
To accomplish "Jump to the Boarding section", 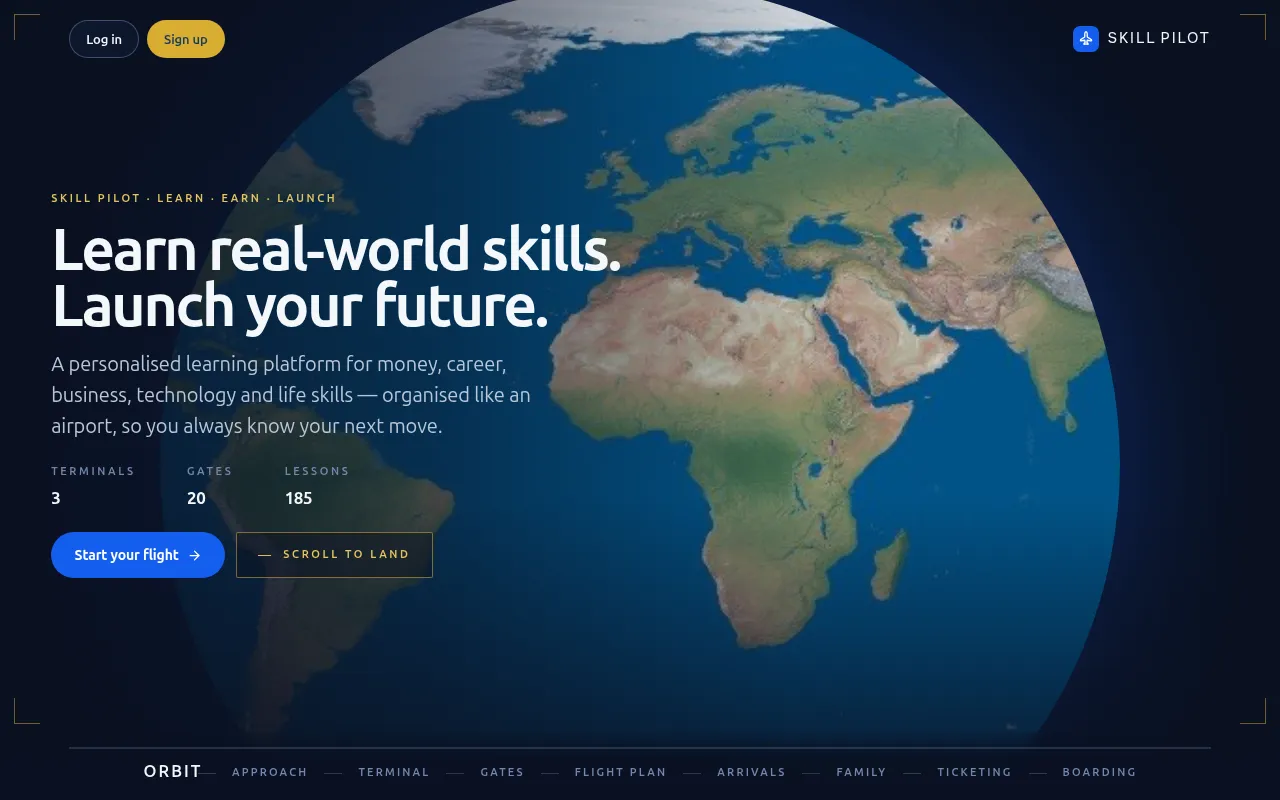I will click(1099, 772).
